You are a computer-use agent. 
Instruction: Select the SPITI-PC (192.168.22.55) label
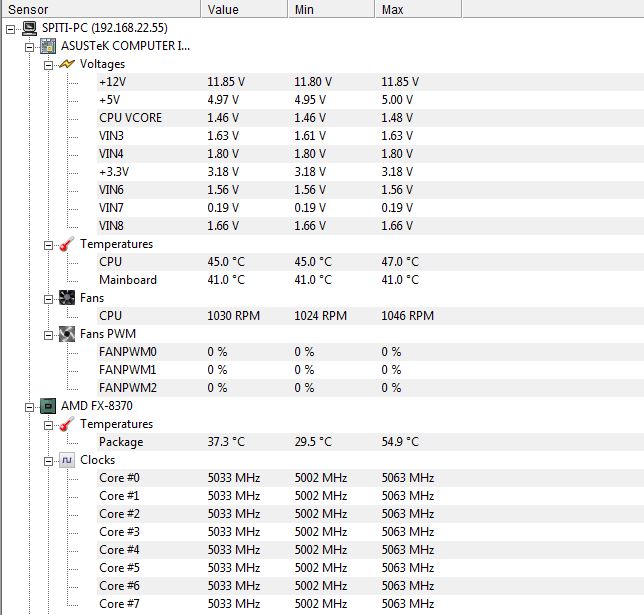click(x=105, y=28)
